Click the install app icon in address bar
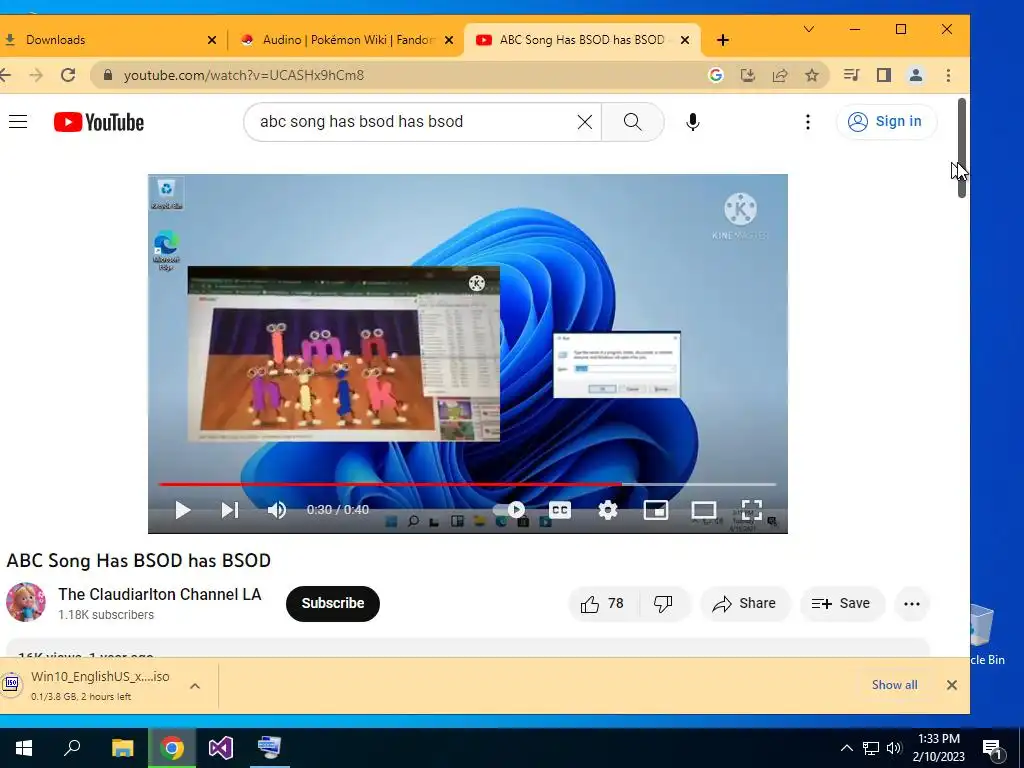1024x768 pixels. pyautogui.click(x=748, y=75)
